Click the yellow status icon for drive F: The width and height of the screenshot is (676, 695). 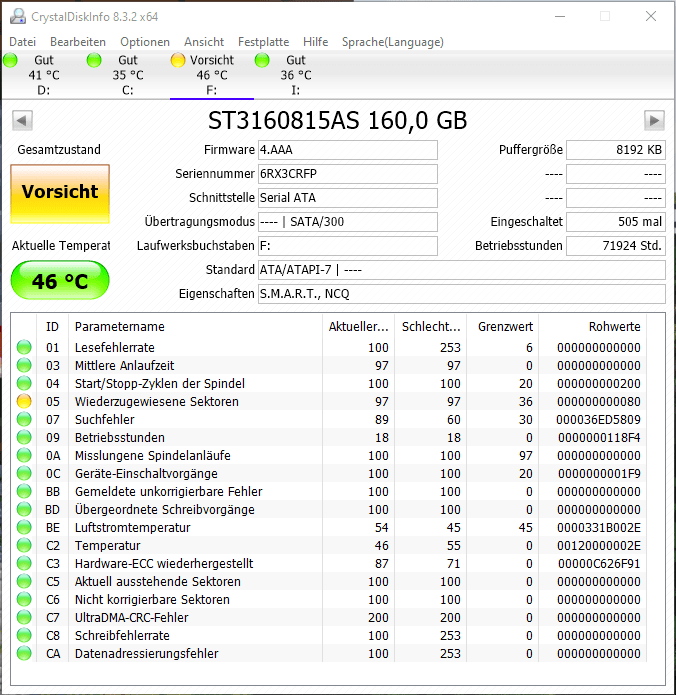pyautogui.click(x=178, y=60)
